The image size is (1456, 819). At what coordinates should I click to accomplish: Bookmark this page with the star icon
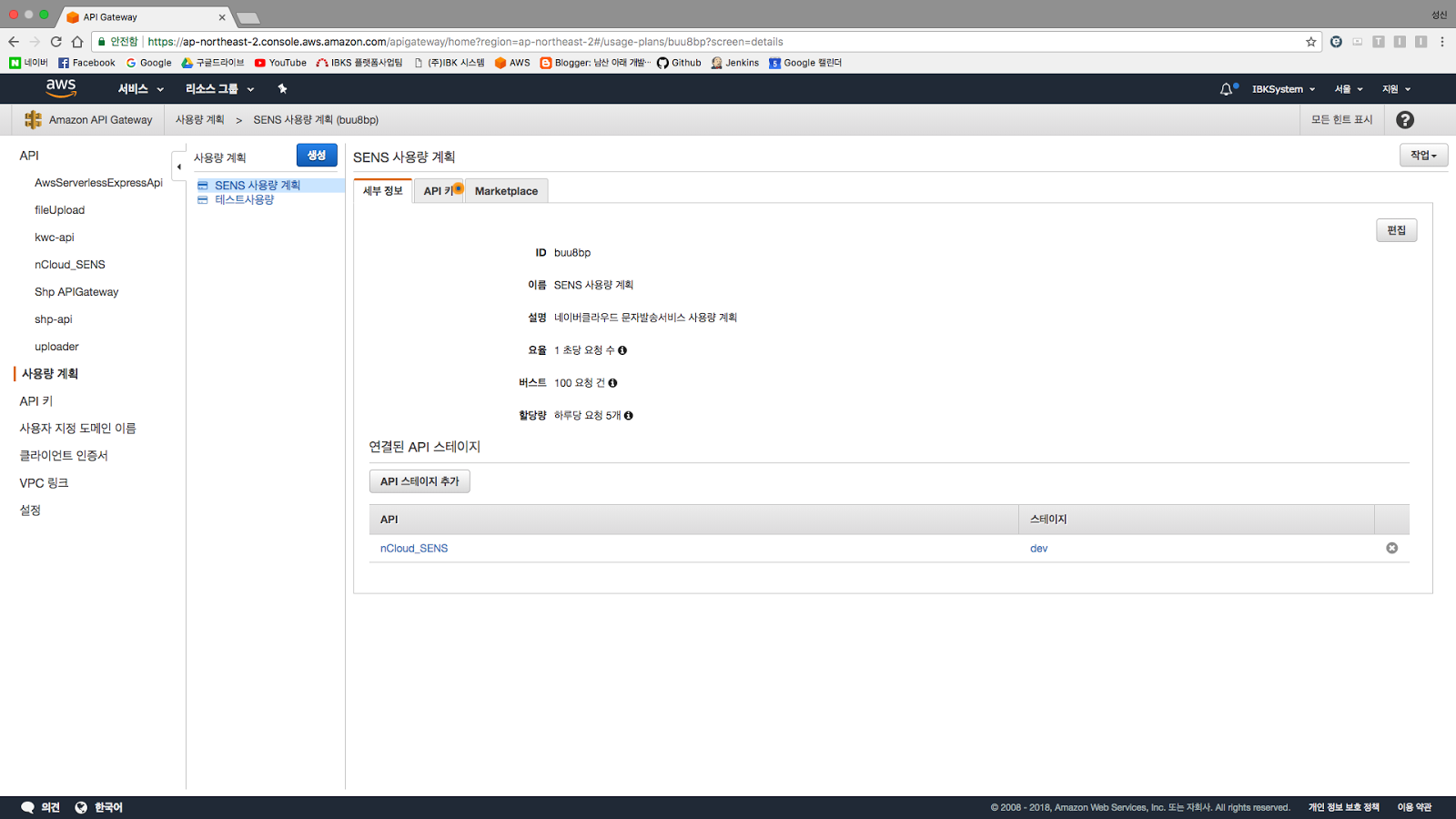1311,42
